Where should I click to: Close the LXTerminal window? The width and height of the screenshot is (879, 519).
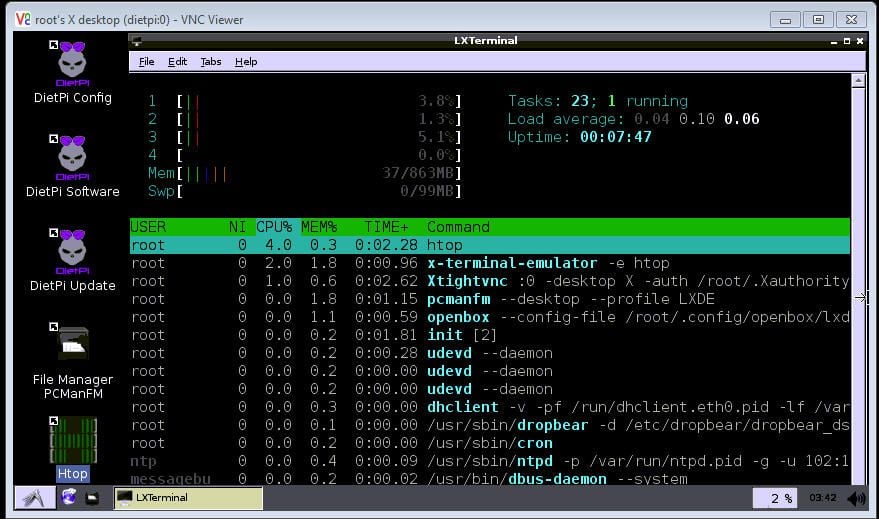pyautogui.click(x=860, y=41)
